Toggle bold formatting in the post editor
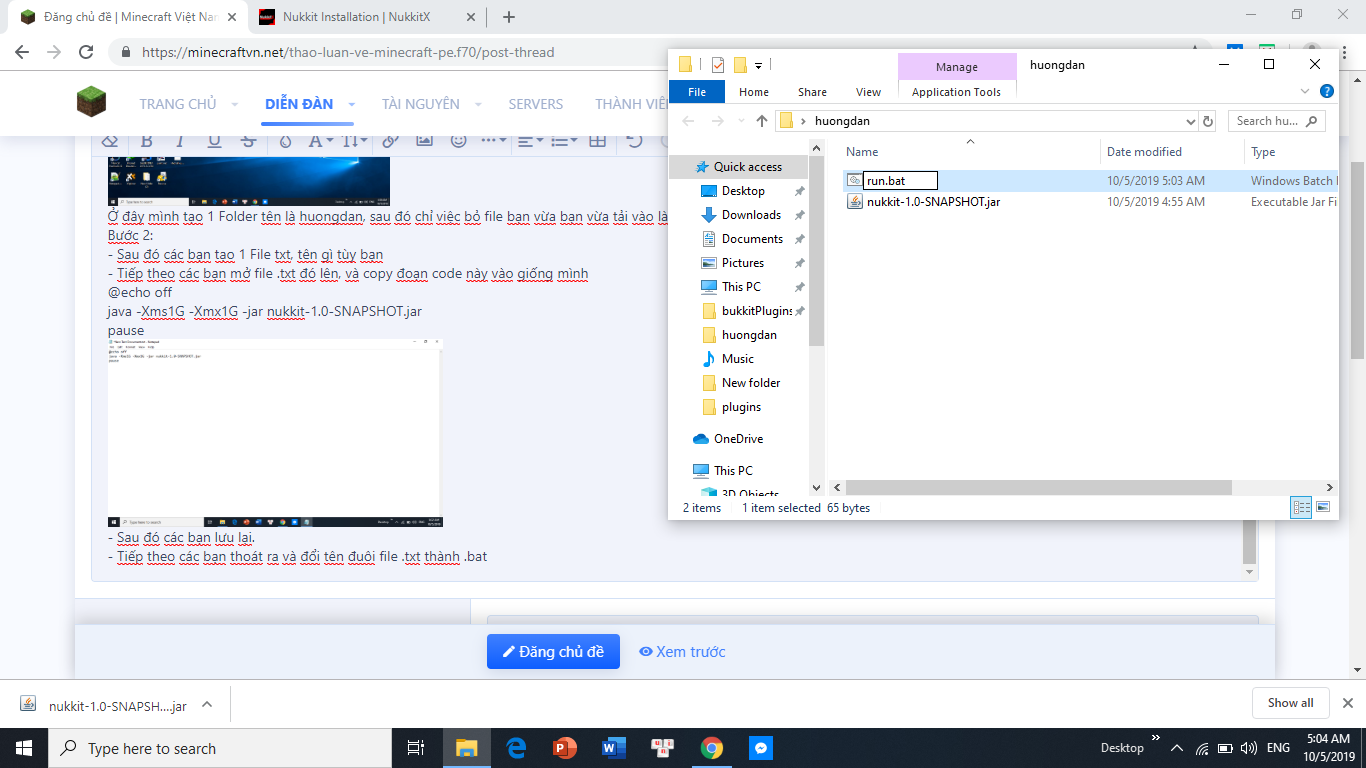Screen dimensions: 1366x768 (x=146, y=141)
